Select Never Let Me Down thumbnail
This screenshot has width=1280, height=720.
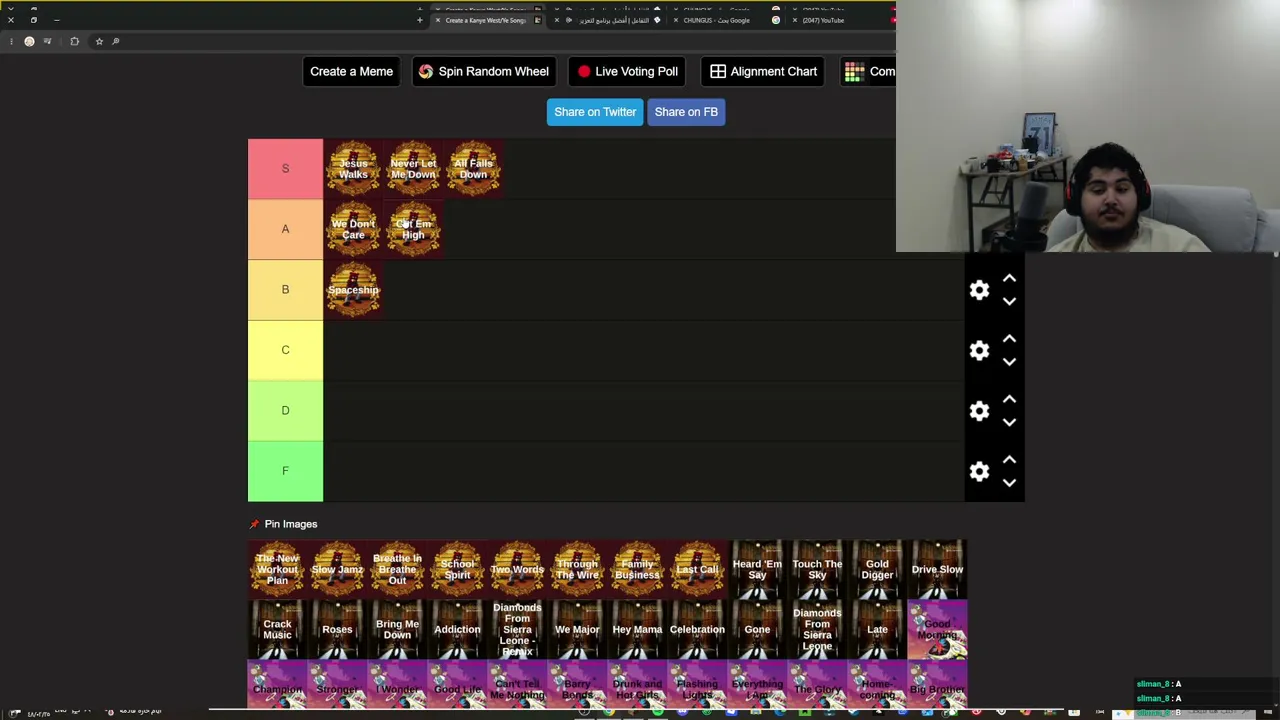[413, 169]
